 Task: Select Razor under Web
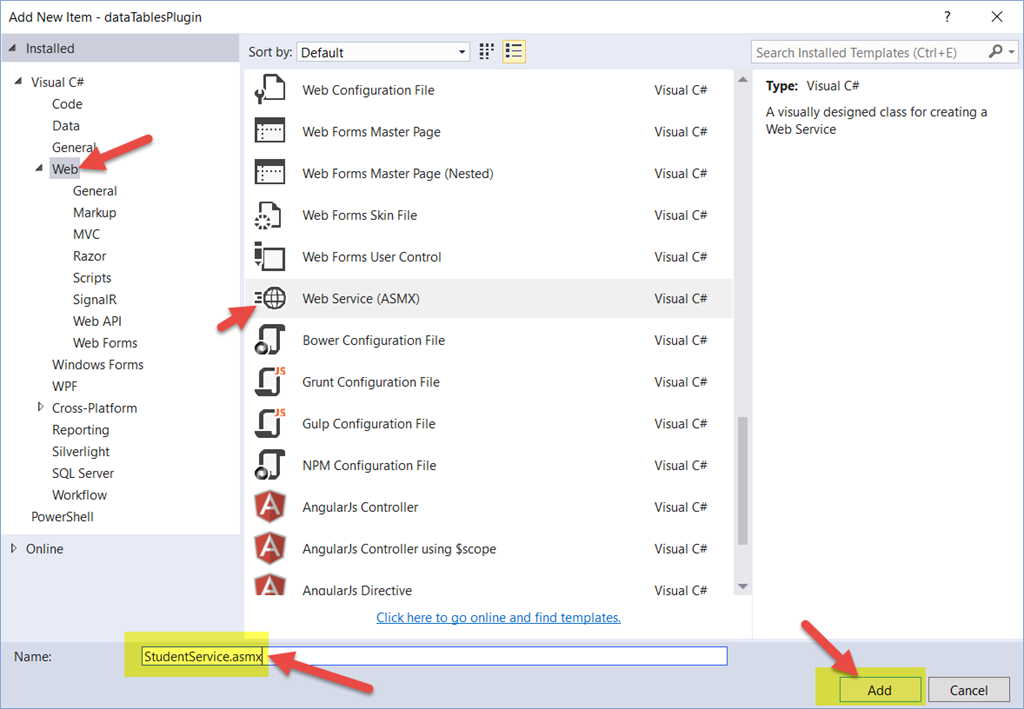[x=89, y=256]
